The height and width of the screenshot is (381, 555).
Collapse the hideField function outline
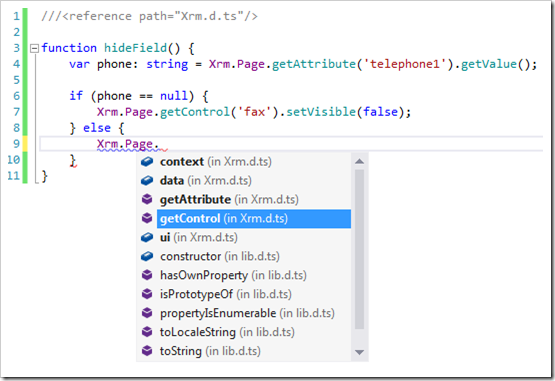click(34, 48)
